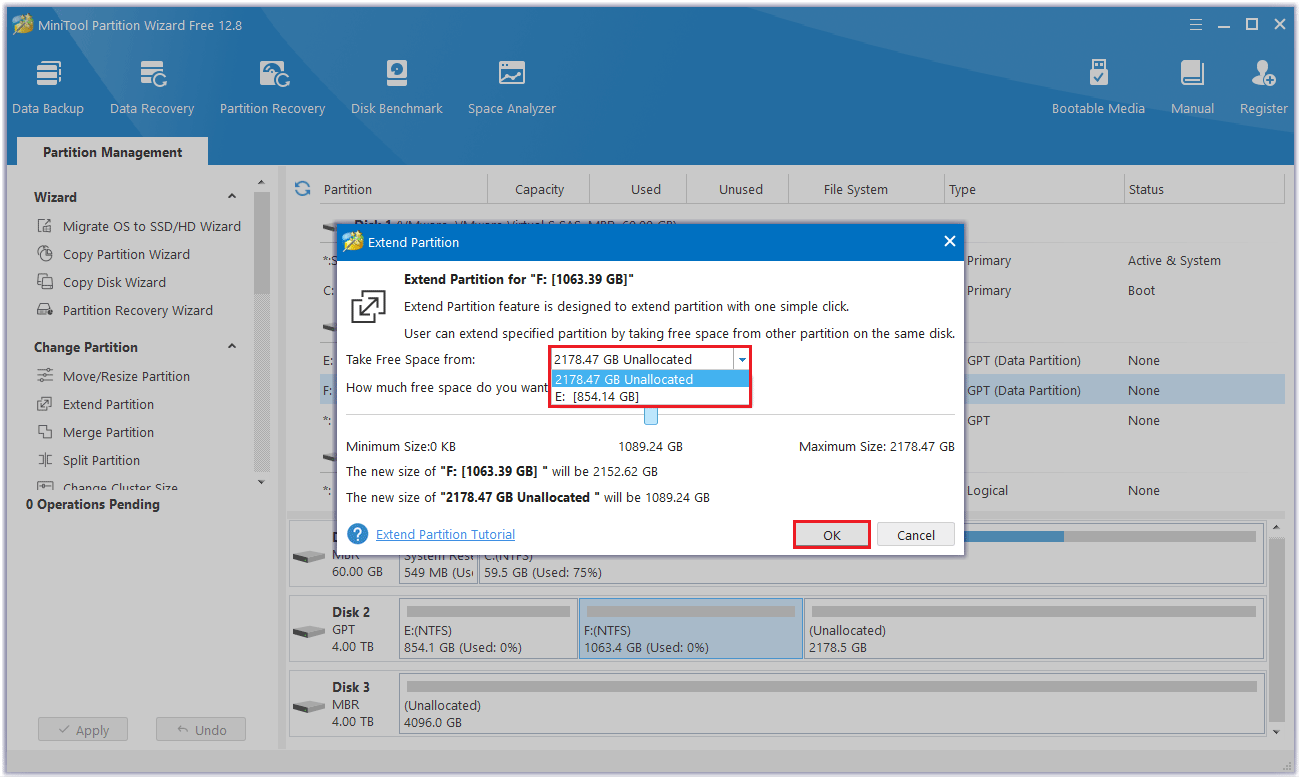Sort by the Unused column header
The image size is (1299, 777).
click(x=740, y=189)
